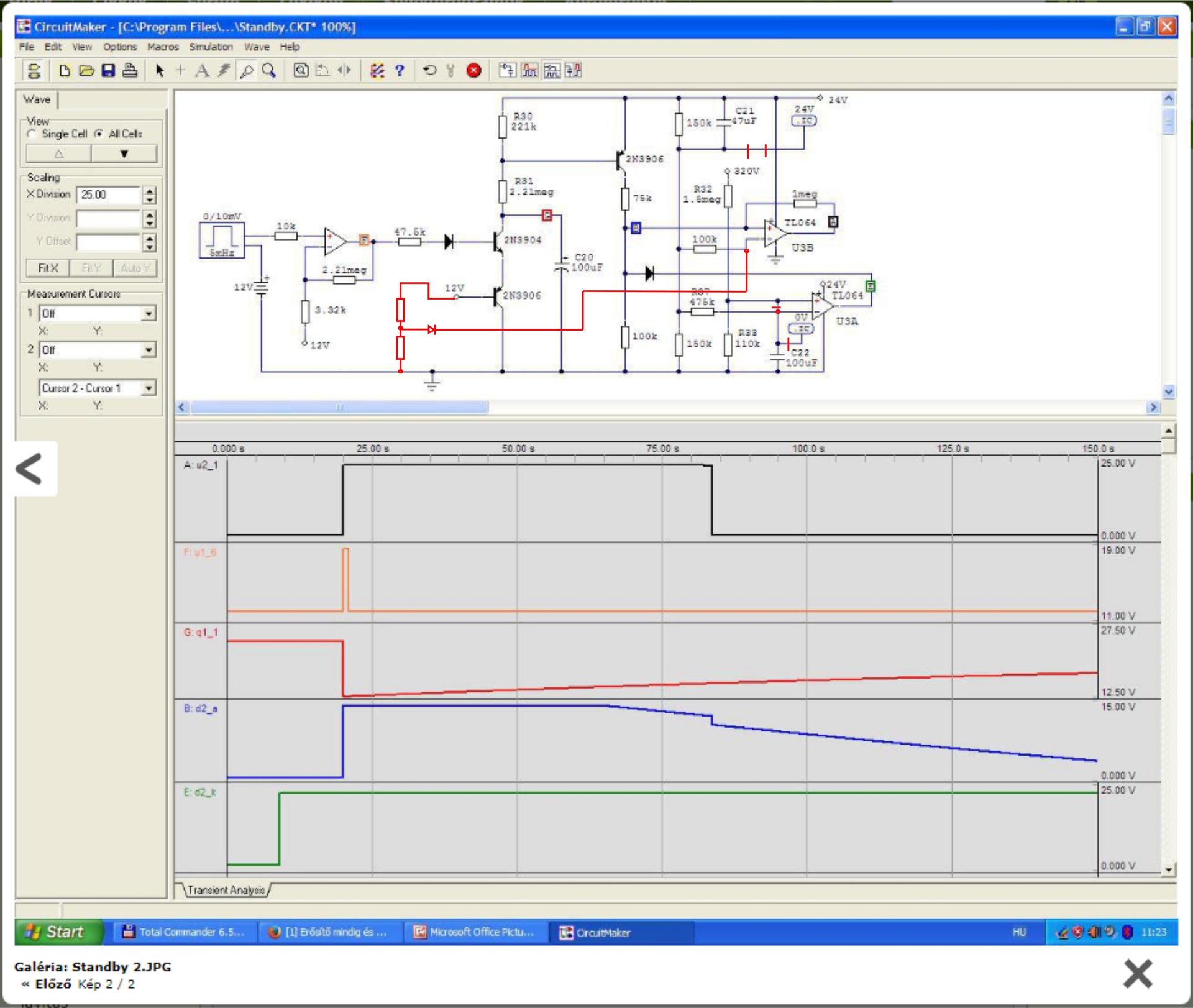
Task: Click the Print toolbar icon
Action: [x=130, y=71]
